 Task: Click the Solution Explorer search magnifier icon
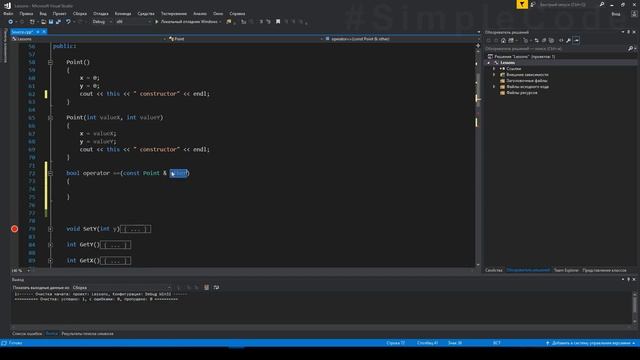tap(631, 49)
